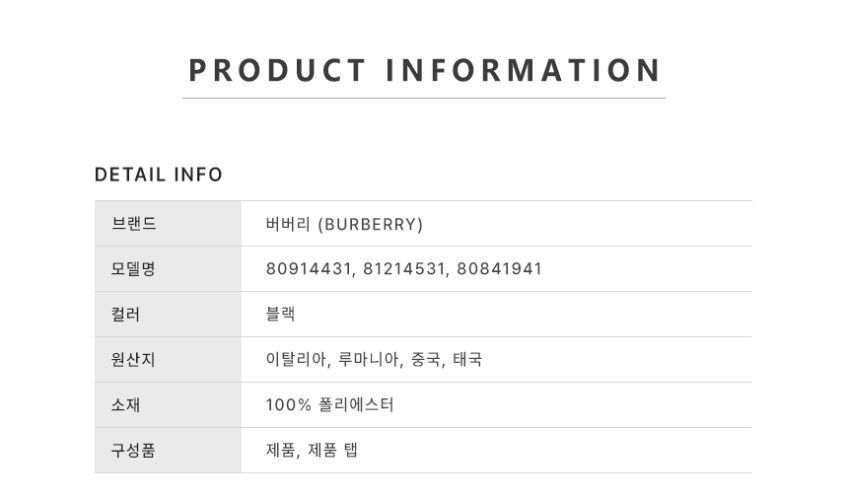Click the divider line under the title

(x=424, y=98)
